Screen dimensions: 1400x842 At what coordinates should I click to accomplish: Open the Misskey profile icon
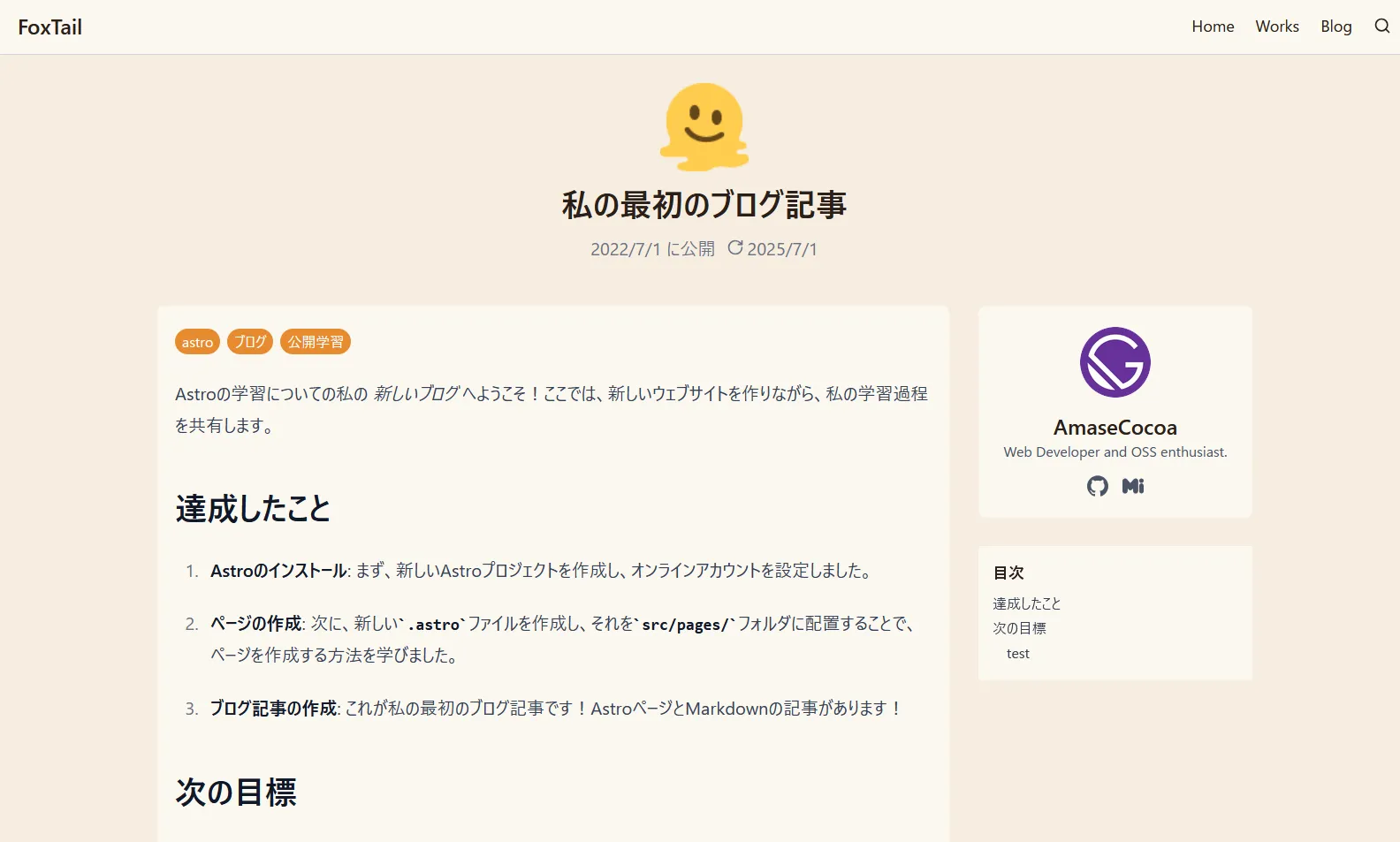click(x=1133, y=486)
